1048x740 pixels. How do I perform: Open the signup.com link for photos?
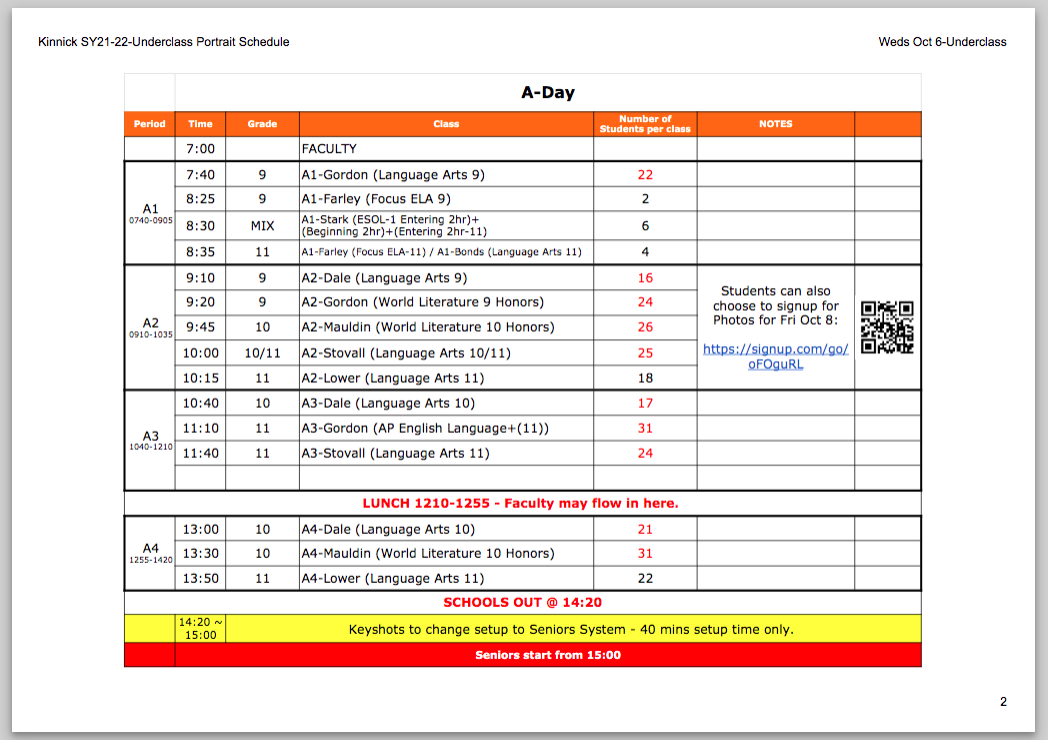point(775,356)
